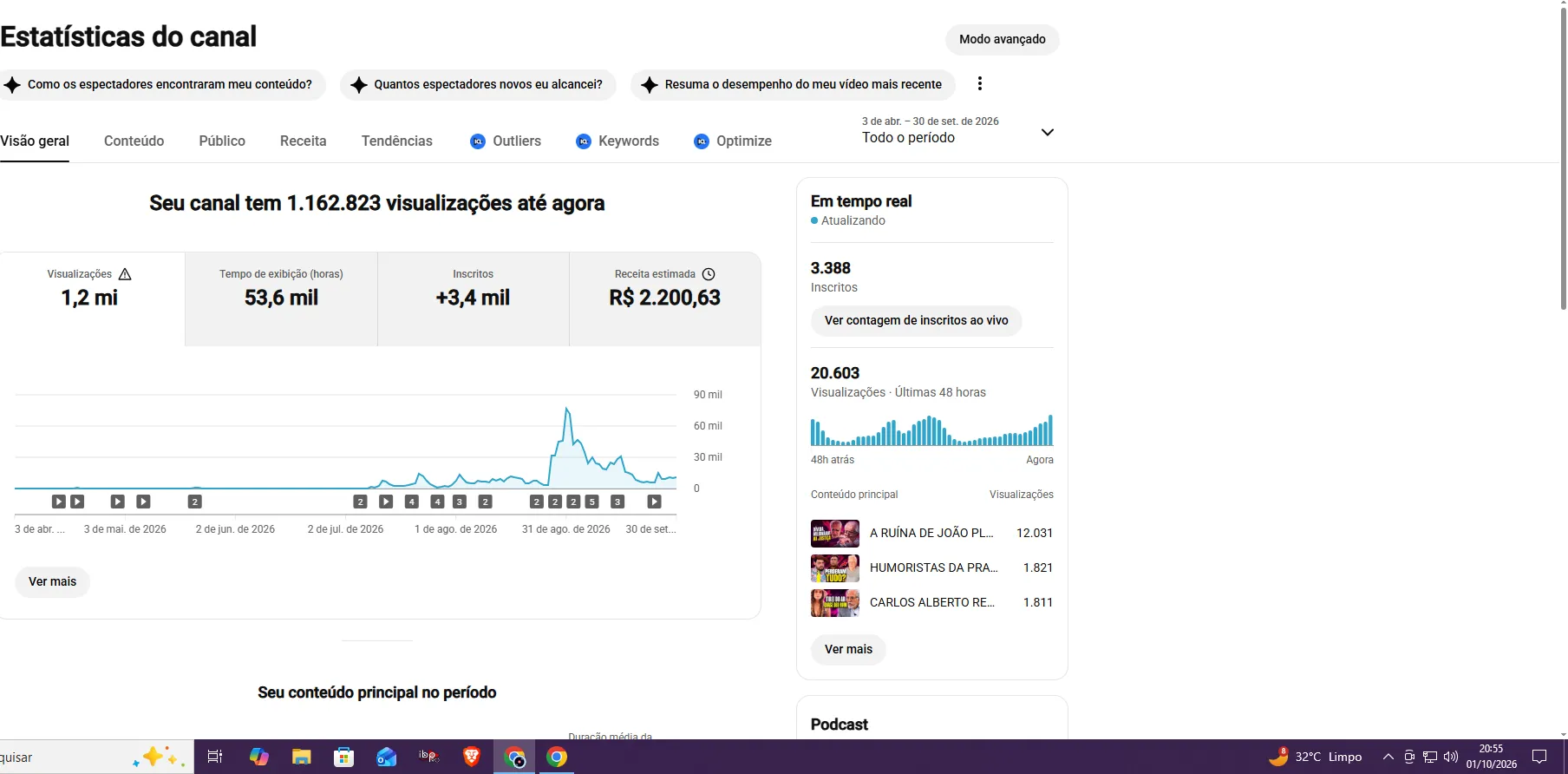Screen dimensions: 1568x774
Task: Show hidden system tray icons
Action: tap(1388, 757)
